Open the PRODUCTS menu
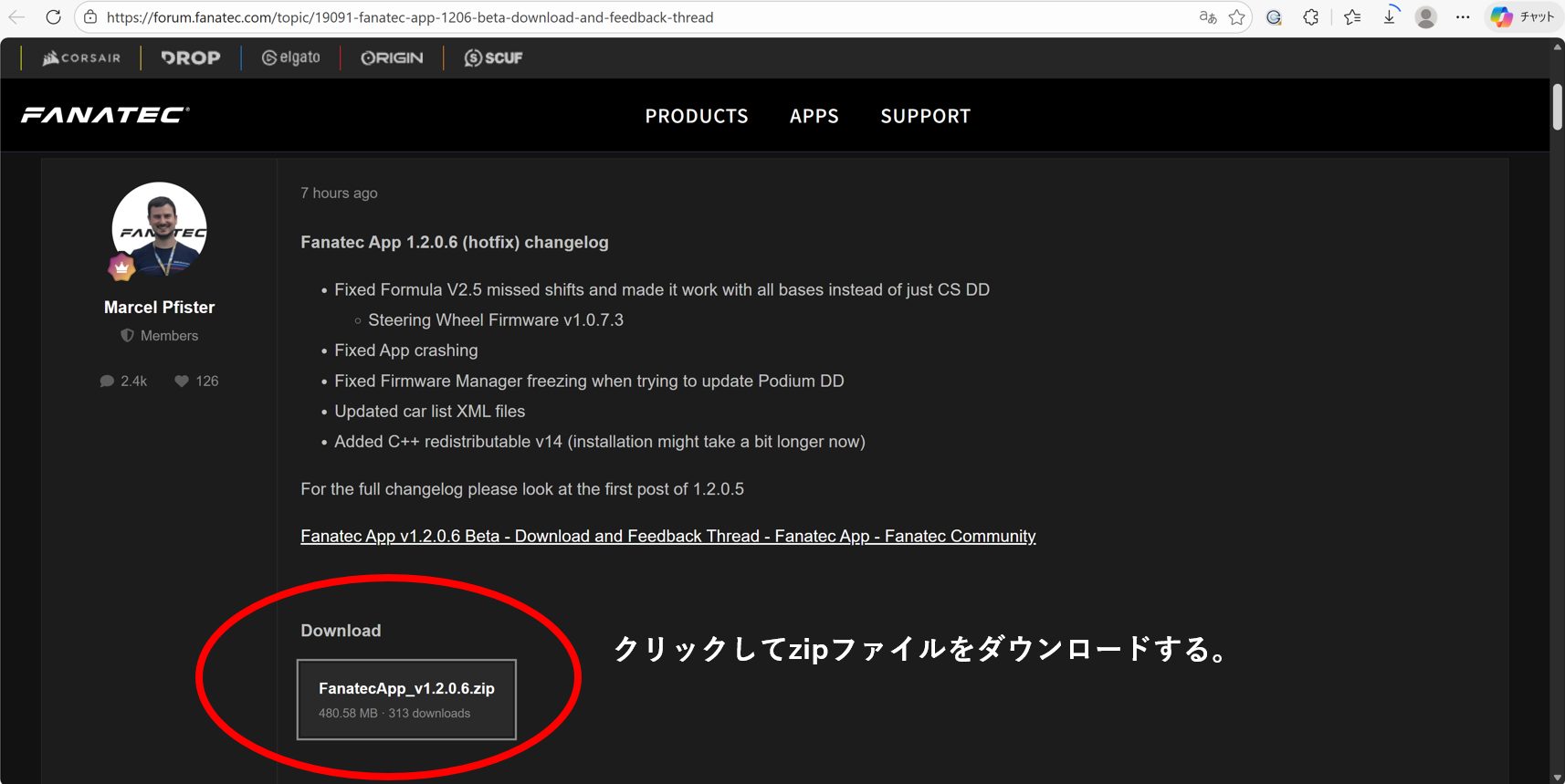1565x784 pixels. [x=696, y=116]
